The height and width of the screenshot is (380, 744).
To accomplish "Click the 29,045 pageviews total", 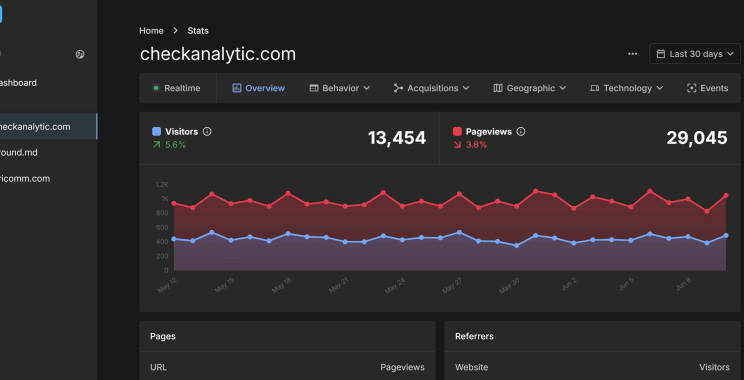I will (697, 138).
